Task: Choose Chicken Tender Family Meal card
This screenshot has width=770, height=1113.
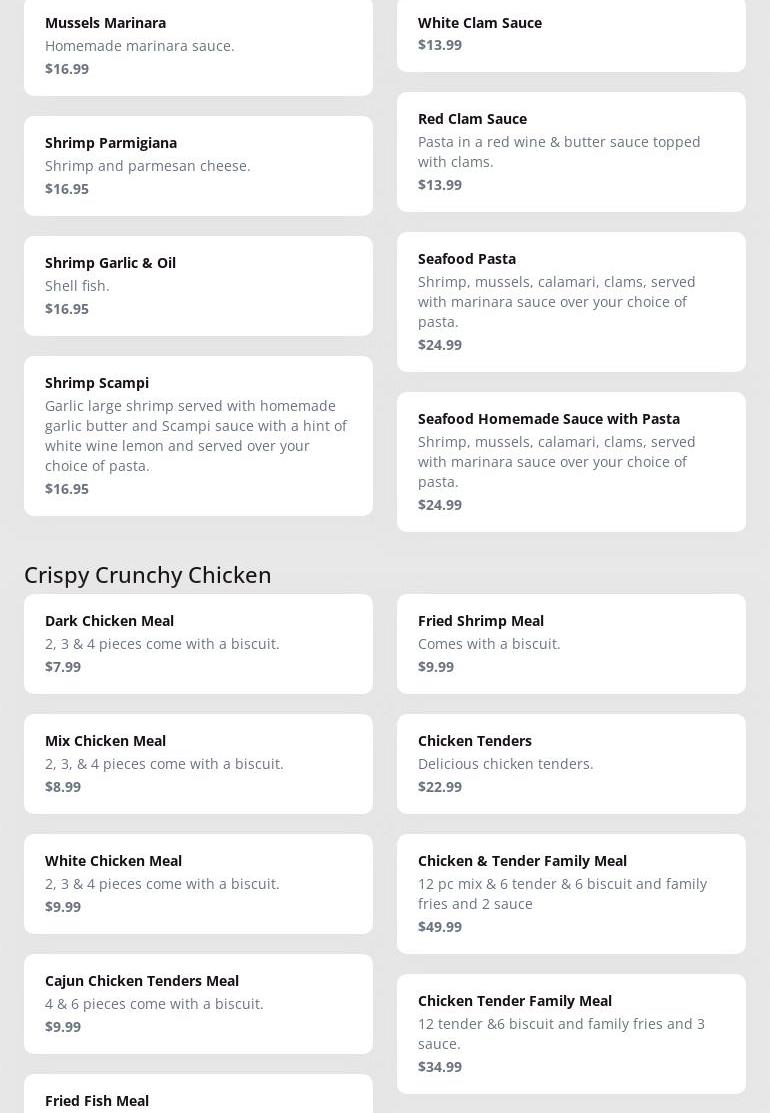Action: [570, 1033]
